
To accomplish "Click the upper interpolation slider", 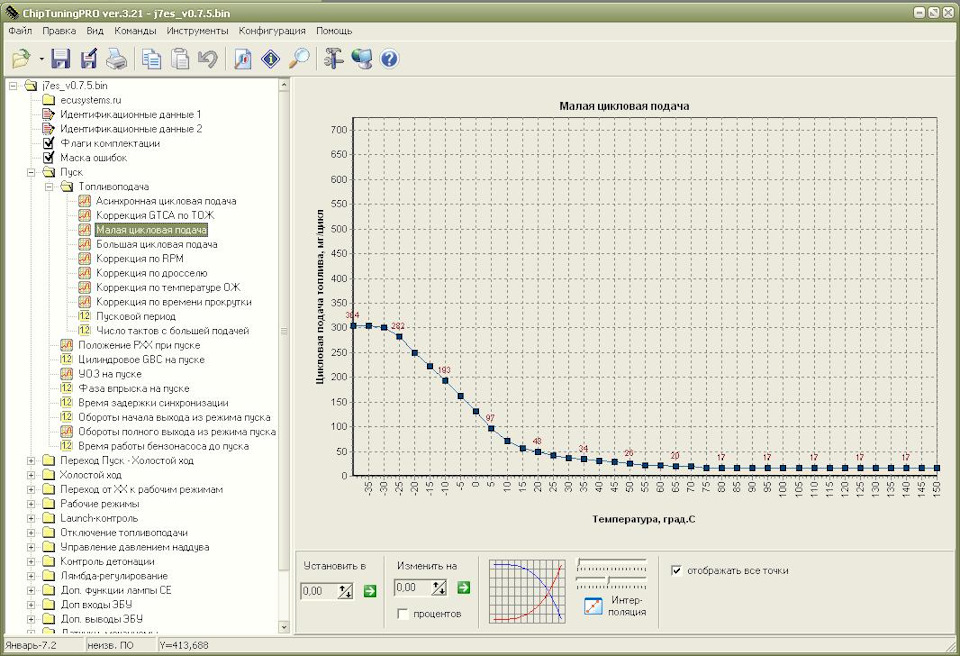I will [612, 564].
